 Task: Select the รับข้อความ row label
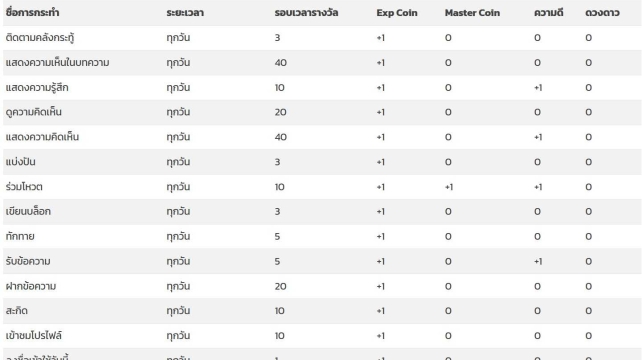click(28, 261)
